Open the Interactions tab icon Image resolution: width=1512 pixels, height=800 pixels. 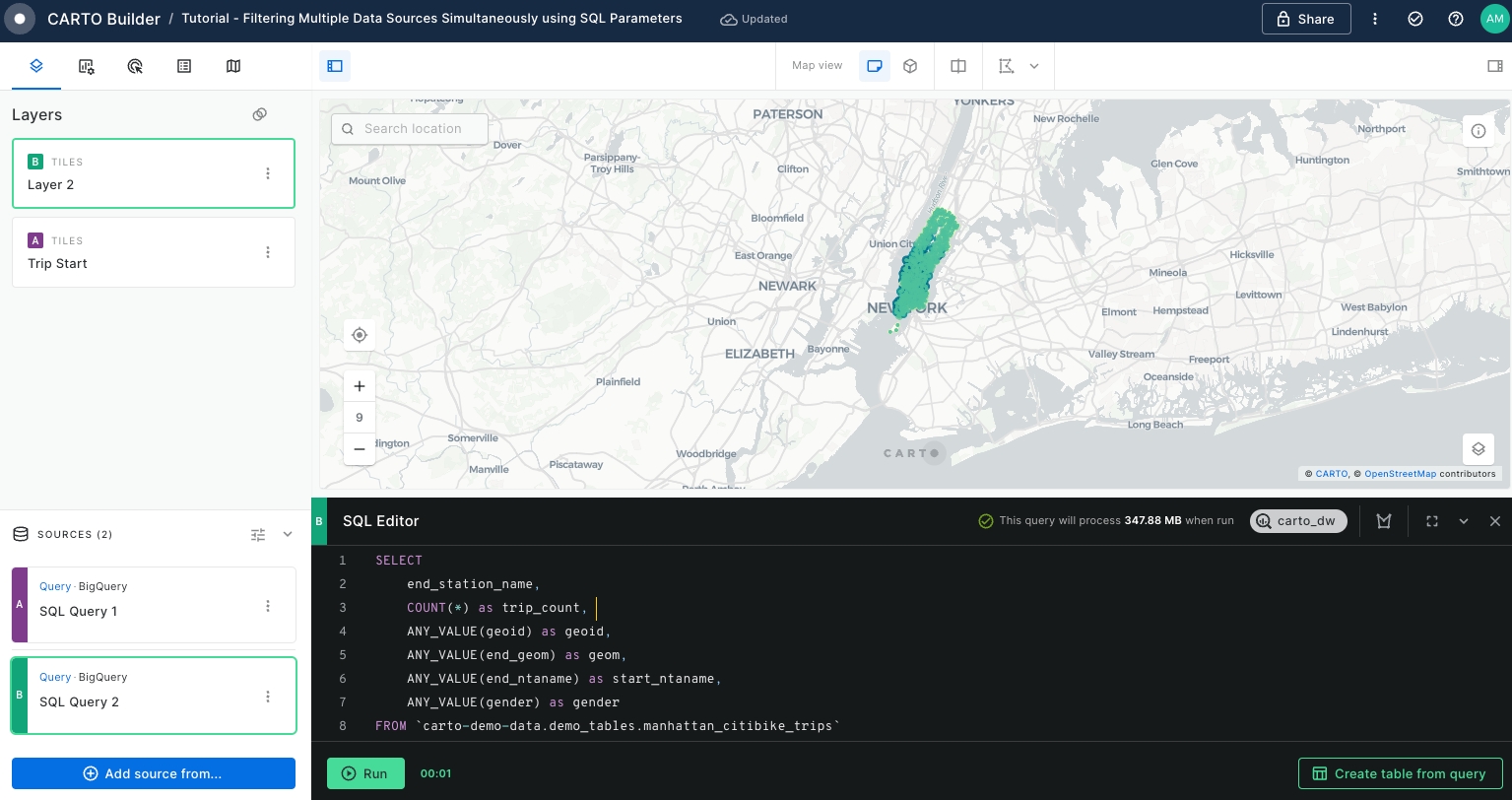[x=135, y=66]
